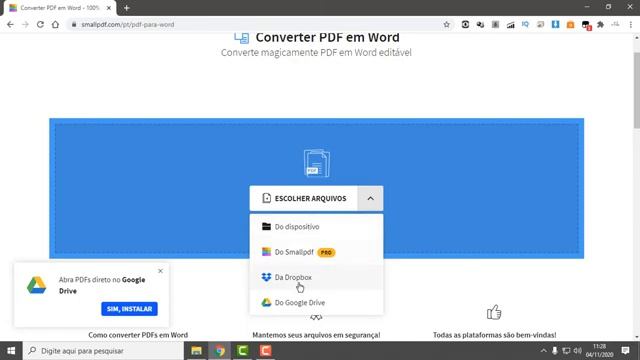Click the Google Drive icon in menu

click(266, 302)
